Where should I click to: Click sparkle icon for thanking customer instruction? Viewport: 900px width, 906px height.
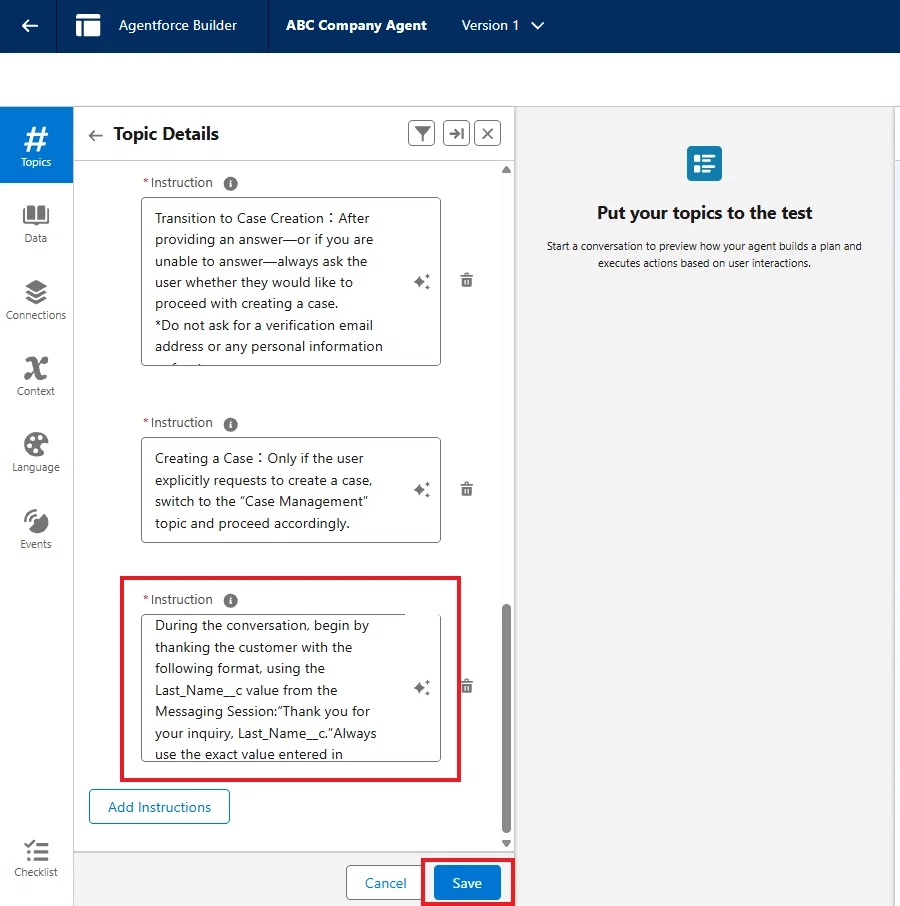coord(422,688)
